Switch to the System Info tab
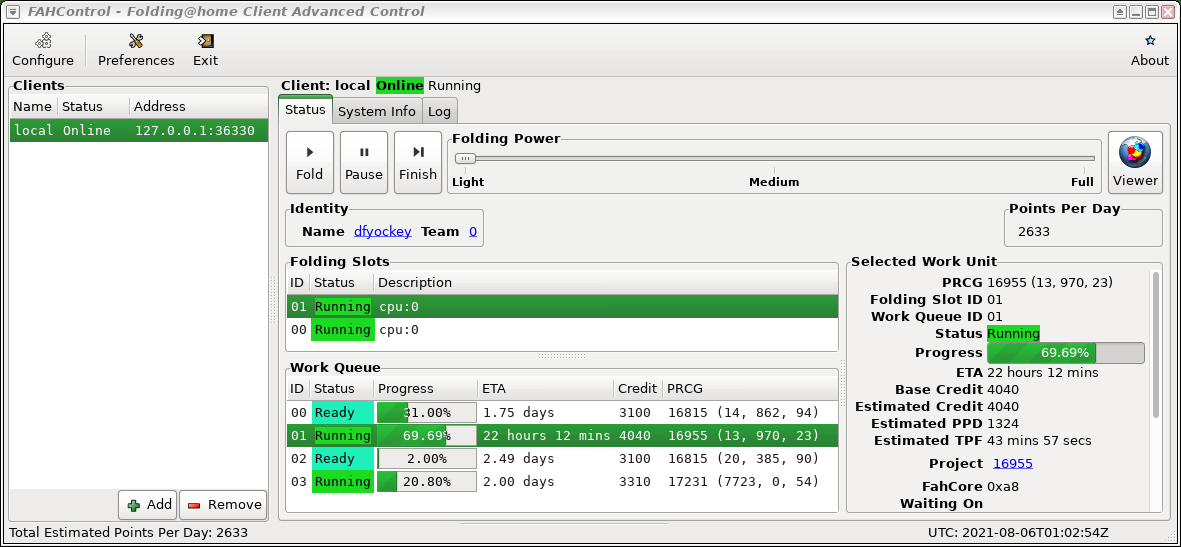1181x547 pixels. tap(377, 112)
